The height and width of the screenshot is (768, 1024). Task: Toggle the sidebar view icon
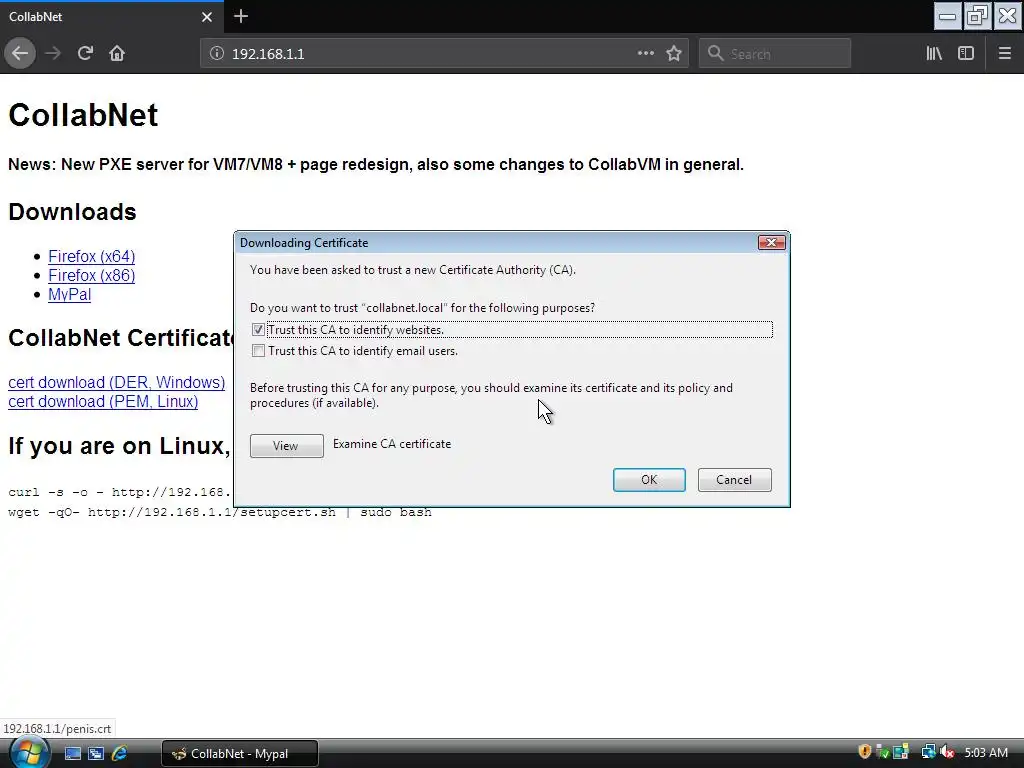click(x=966, y=54)
